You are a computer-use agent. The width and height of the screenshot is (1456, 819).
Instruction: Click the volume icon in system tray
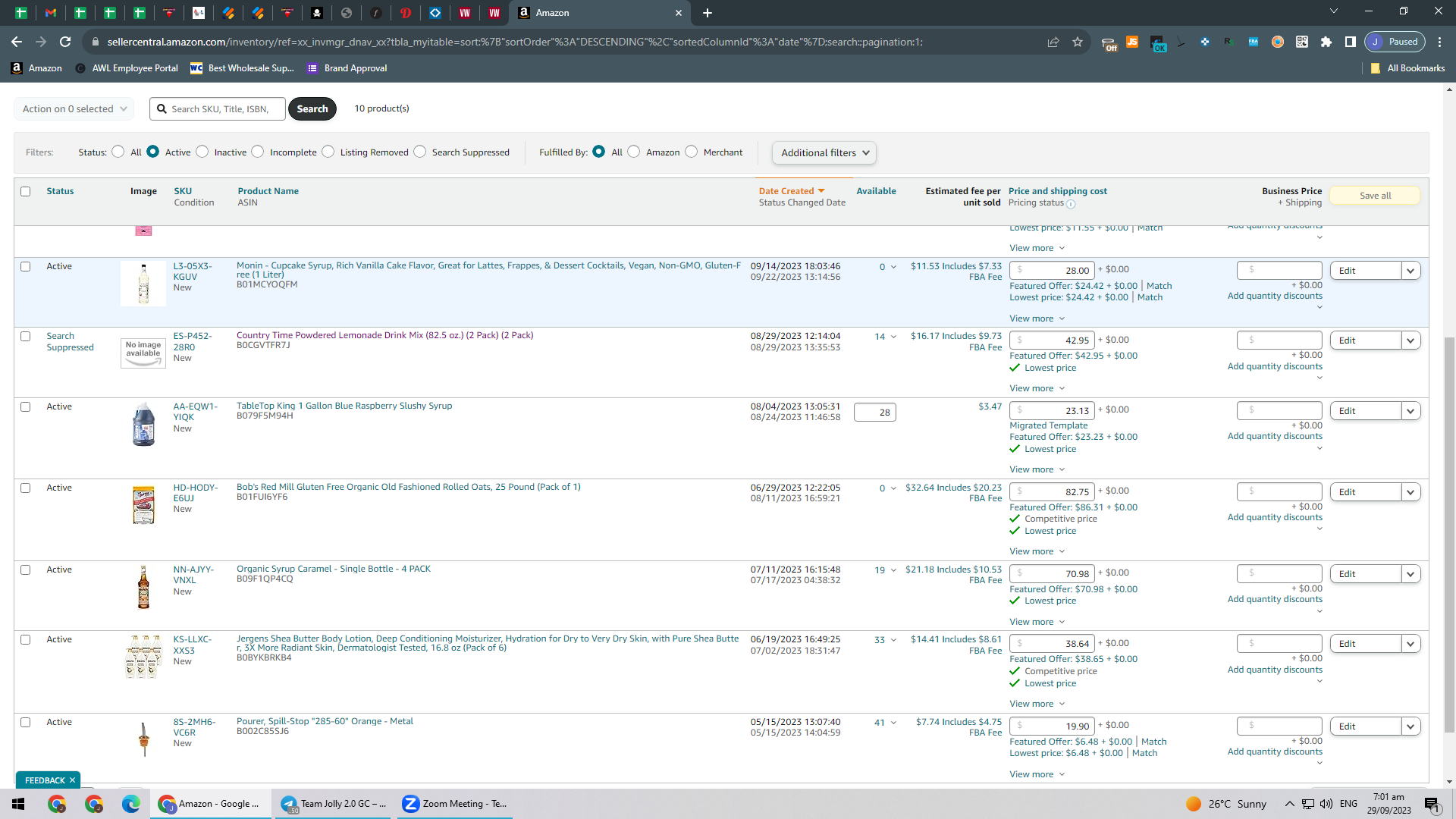coord(1326,804)
